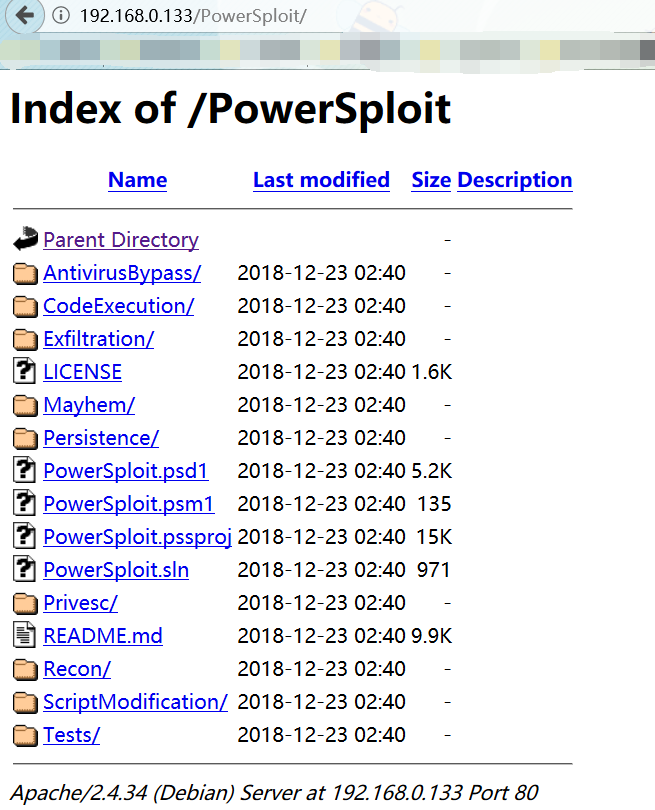Click the modified date in the AntivirusBypass/ row

tap(321, 273)
